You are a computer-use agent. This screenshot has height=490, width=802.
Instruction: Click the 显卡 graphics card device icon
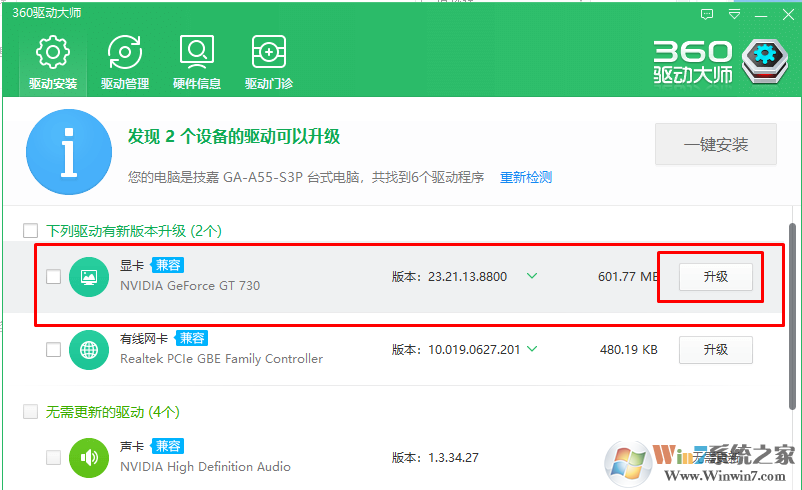pyautogui.click(x=89, y=276)
